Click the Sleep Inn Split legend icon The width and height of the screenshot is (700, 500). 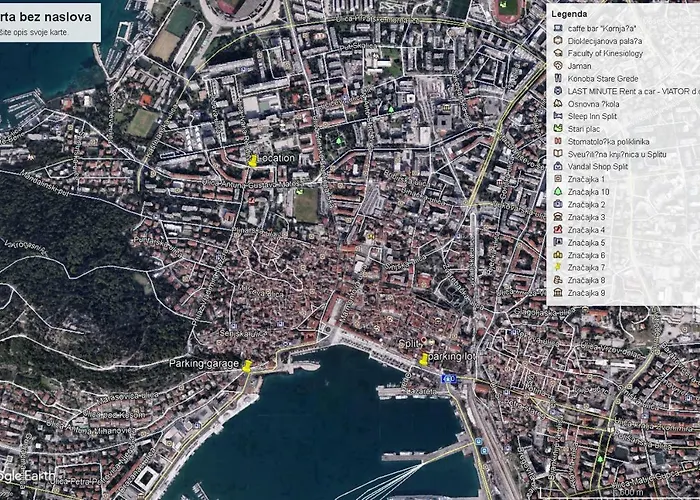tap(557, 116)
